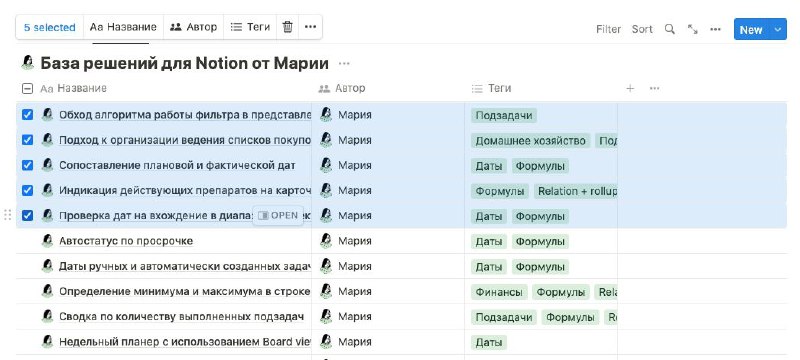
Task: Click the blue New button
Action: coord(752,30)
